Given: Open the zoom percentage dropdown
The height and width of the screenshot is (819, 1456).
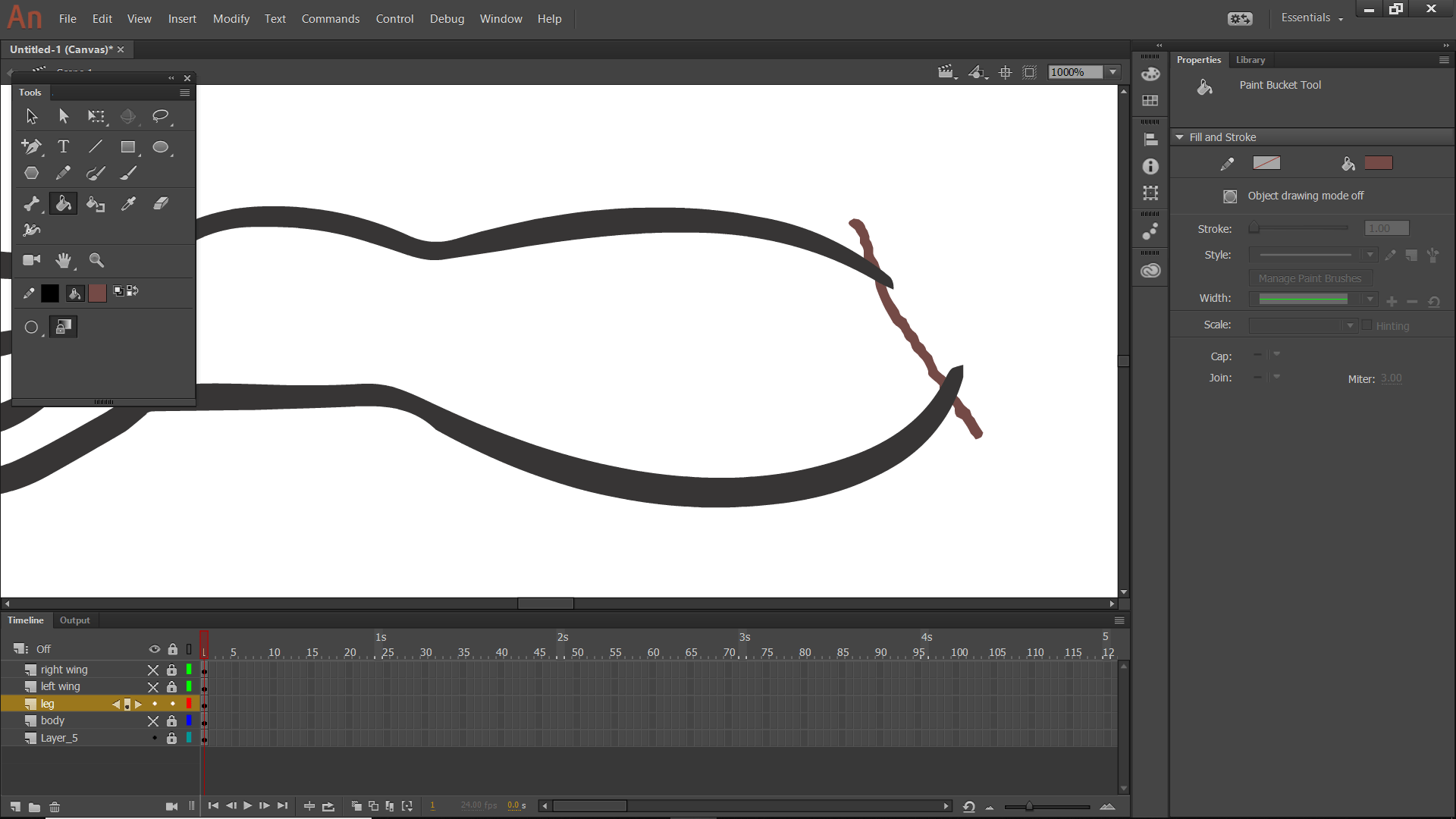Looking at the screenshot, I should coord(1112,72).
